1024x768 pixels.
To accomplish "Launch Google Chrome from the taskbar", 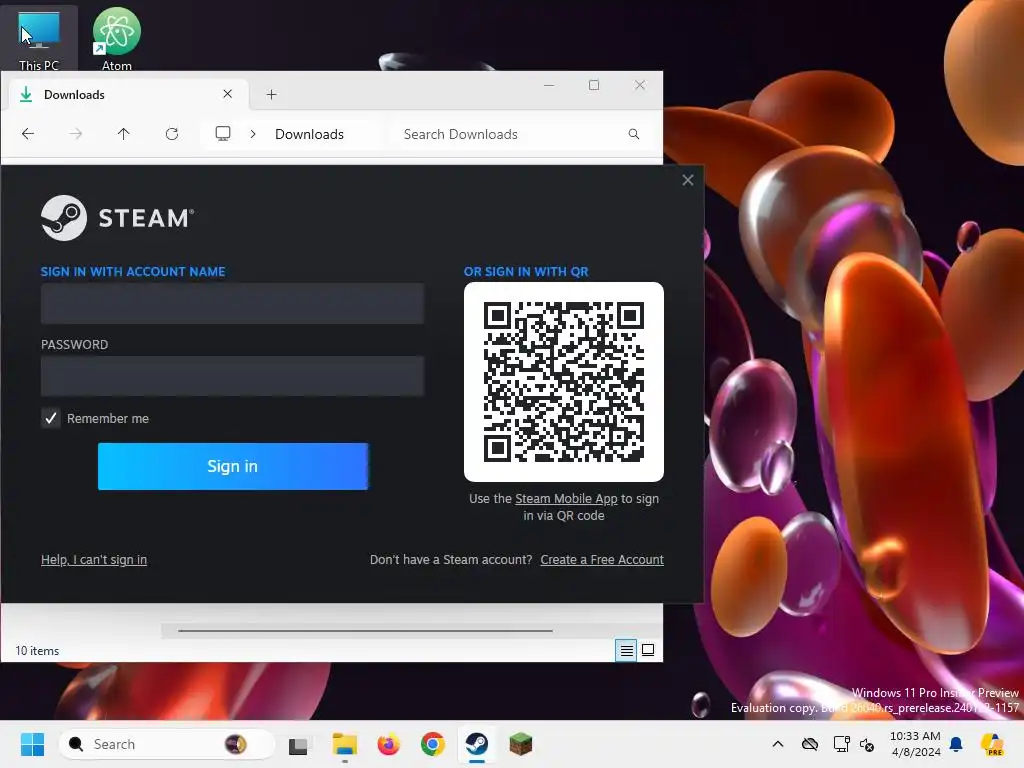I will click(x=432, y=744).
